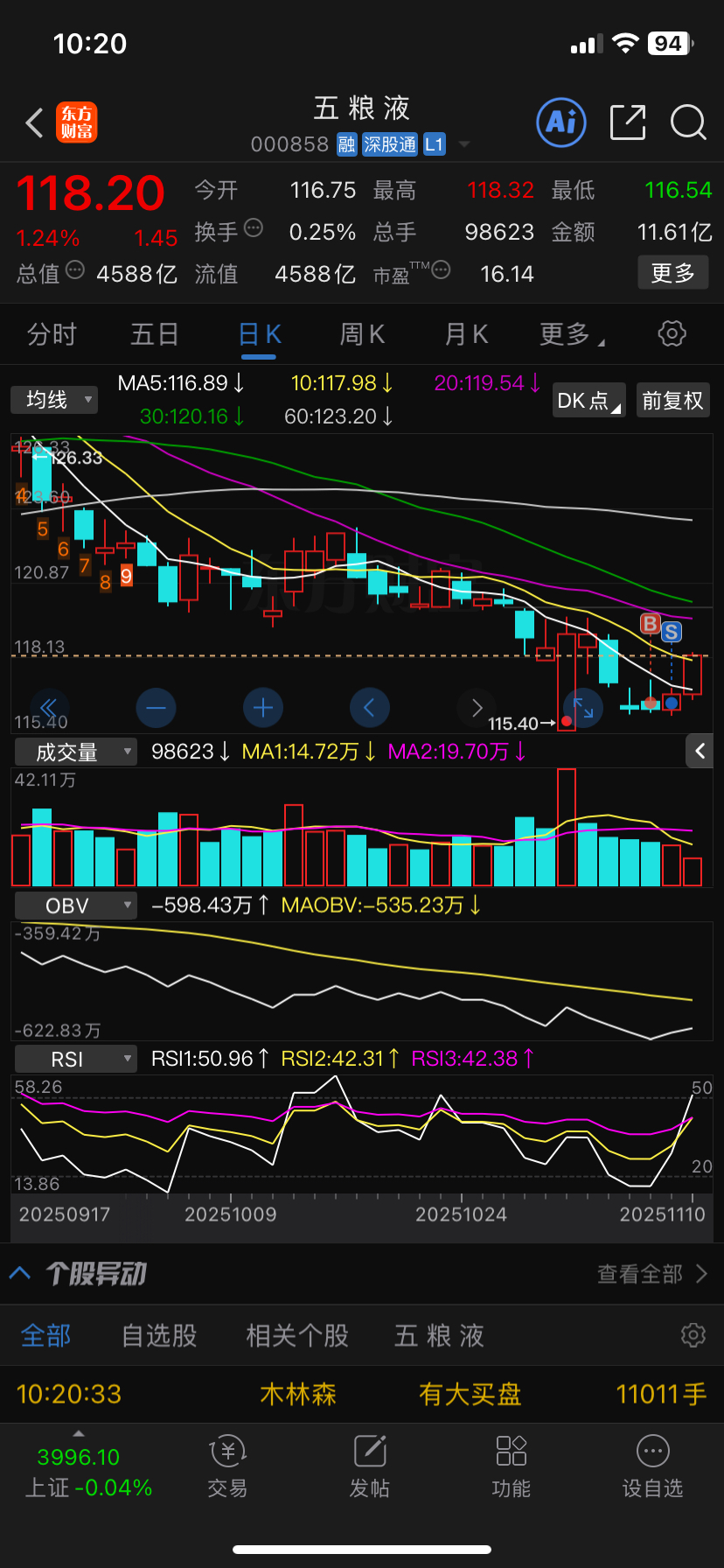Select 全部 filter tab
The height and width of the screenshot is (1568, 724).
(x=46, y=1335)
